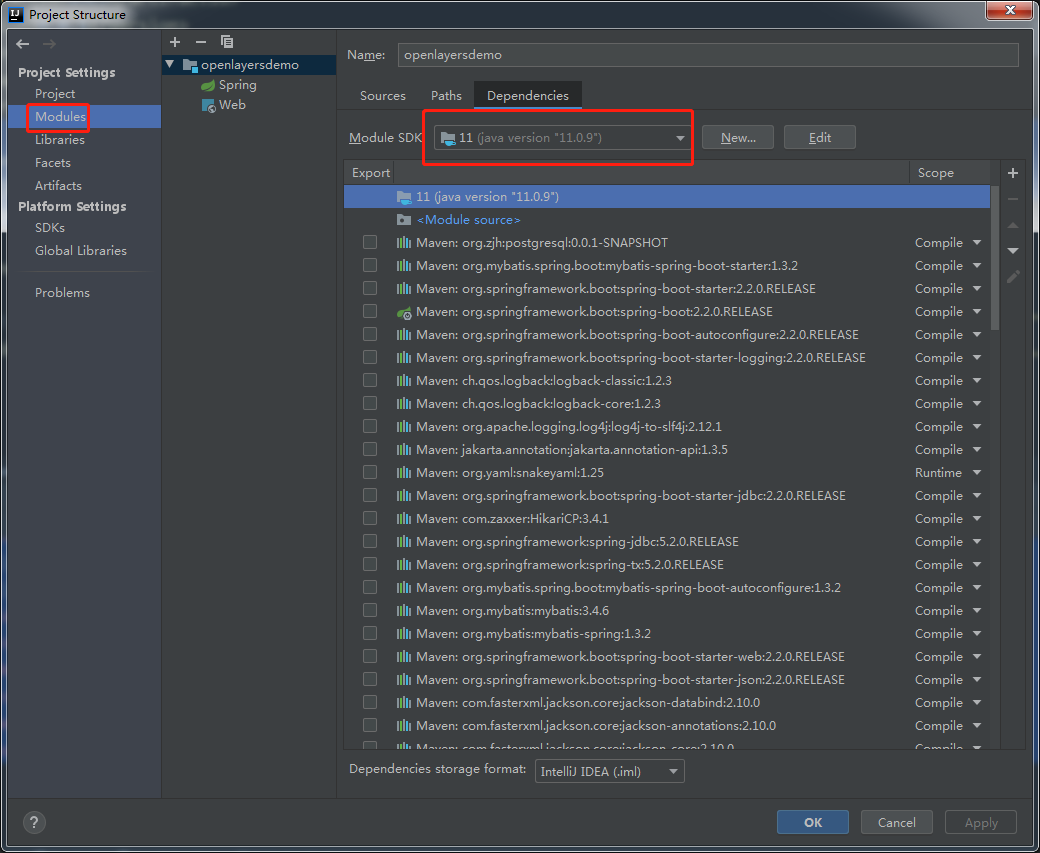Toggle export for logback-classic:1.2.3
The height and width of the screenshot is (853, 1040).
[x=370, y=380]
